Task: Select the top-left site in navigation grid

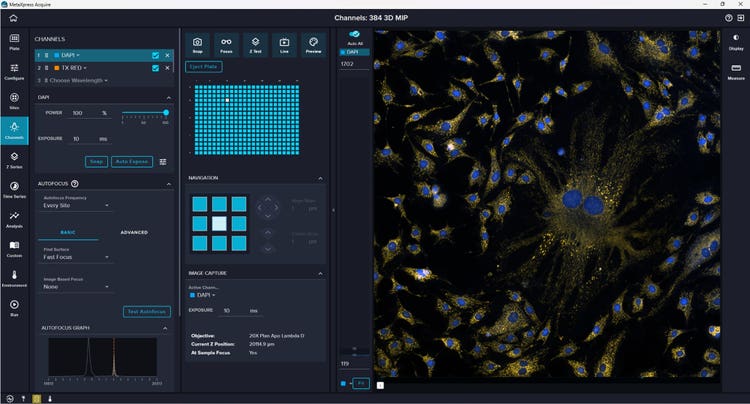Action: coord(199,205)
